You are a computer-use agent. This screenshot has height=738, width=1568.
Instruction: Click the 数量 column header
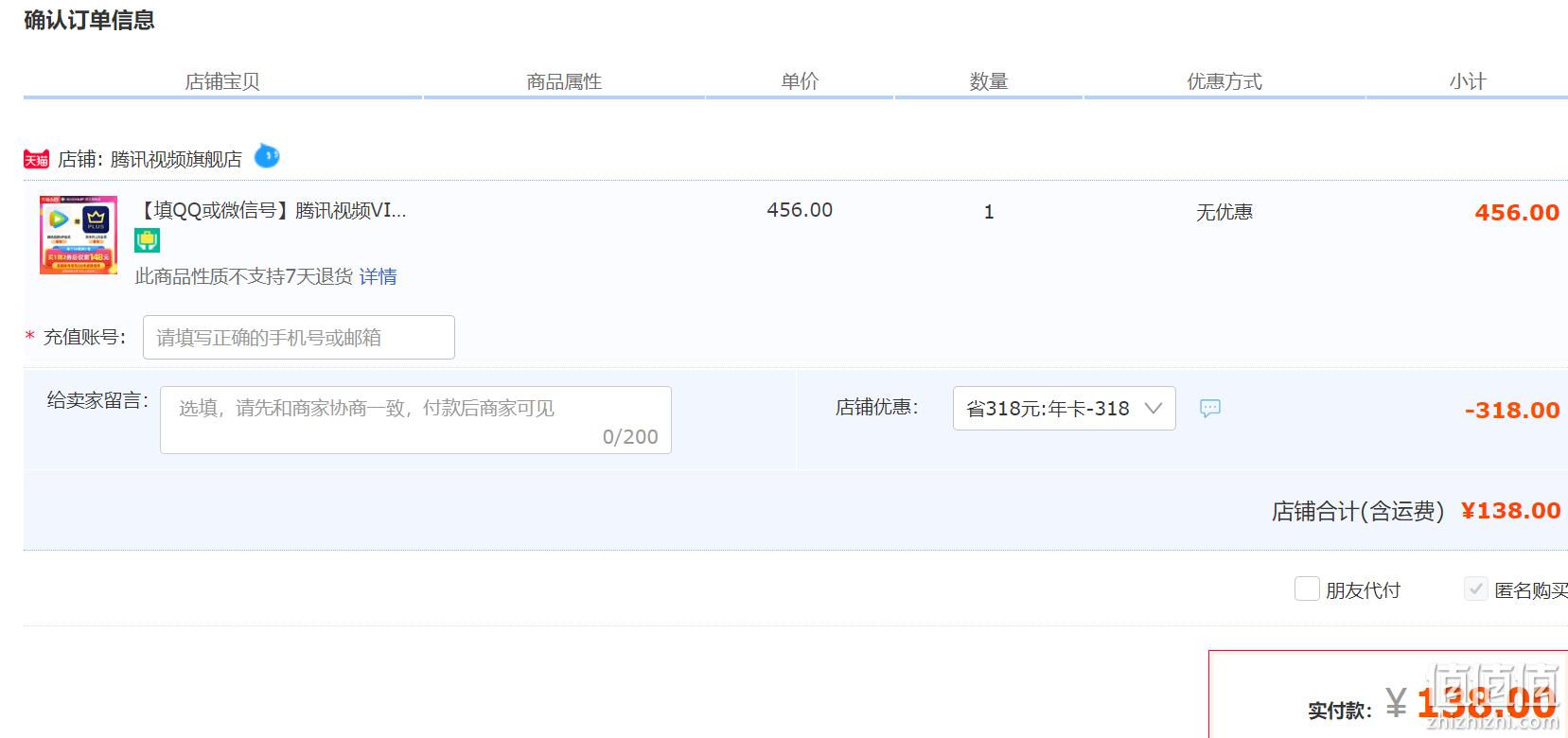pyautogui.click(x=989, y=81)
